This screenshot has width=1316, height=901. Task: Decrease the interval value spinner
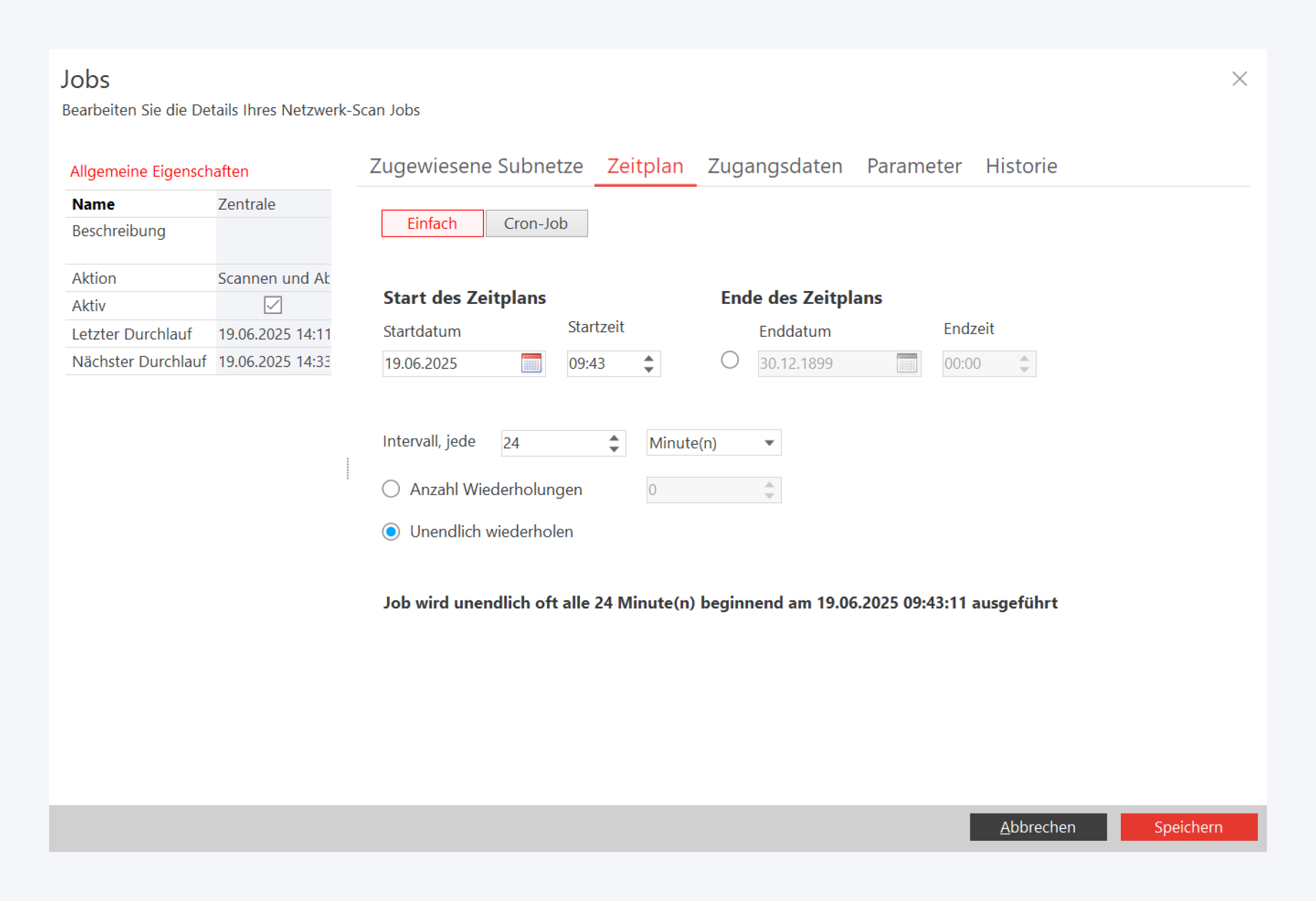(x=614, y=448)
